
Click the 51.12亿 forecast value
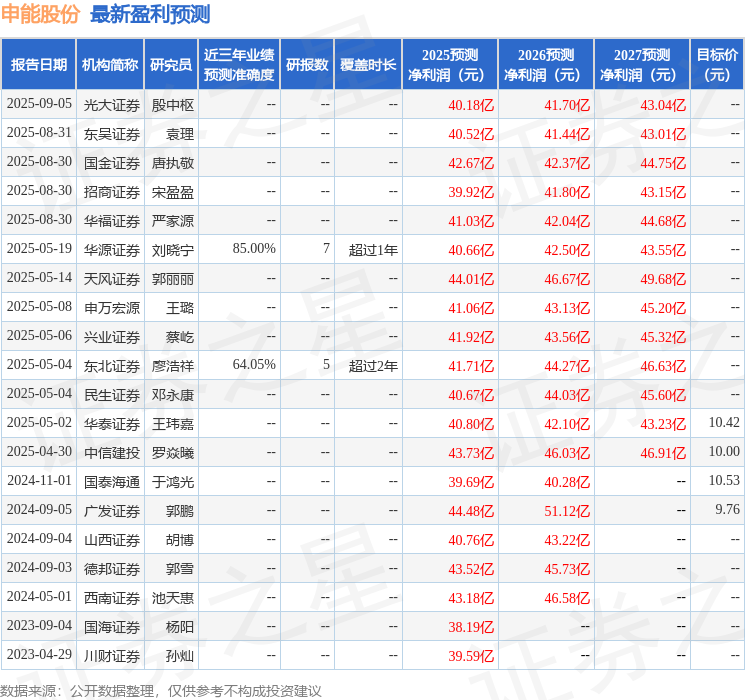pos(567,511)
